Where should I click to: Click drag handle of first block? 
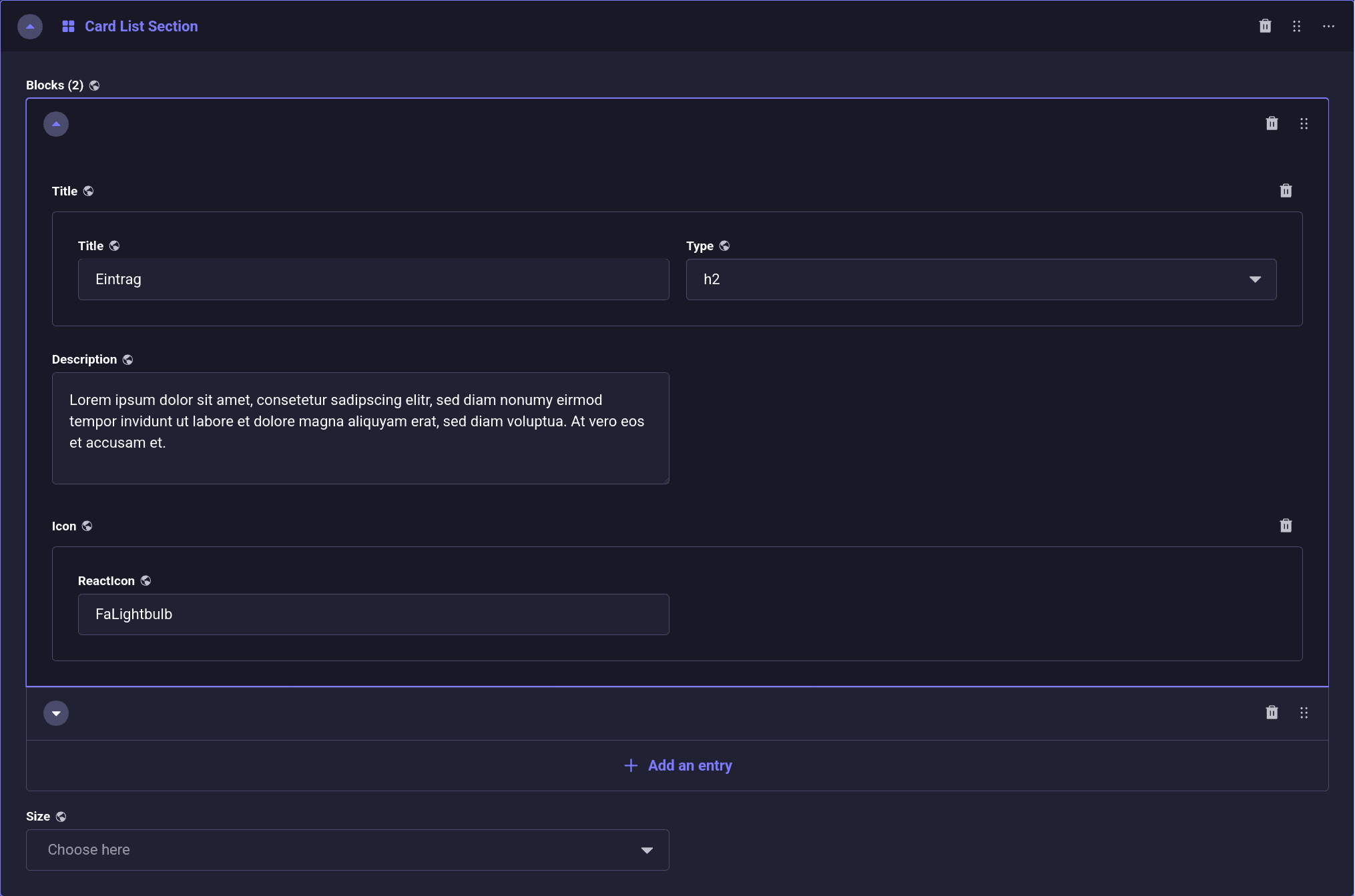coord(1304,123)
